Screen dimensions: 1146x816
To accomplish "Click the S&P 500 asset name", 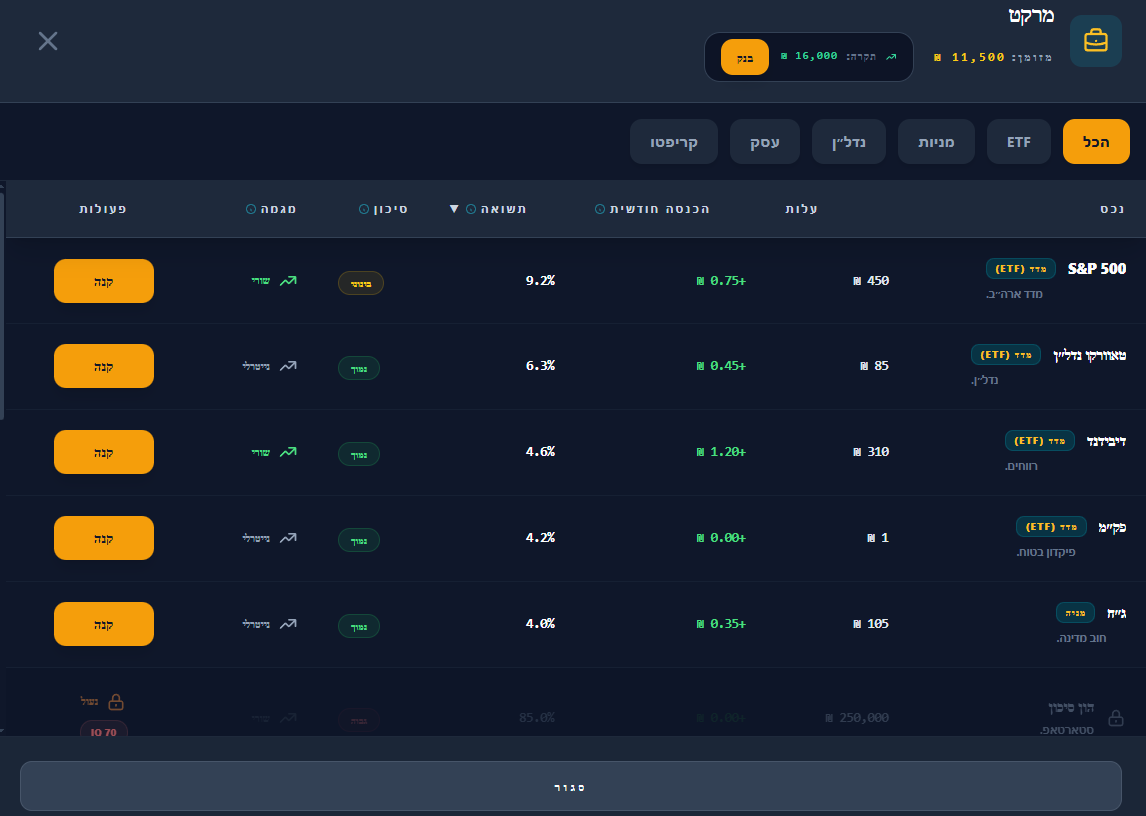I will click(x=1096, y=268).
